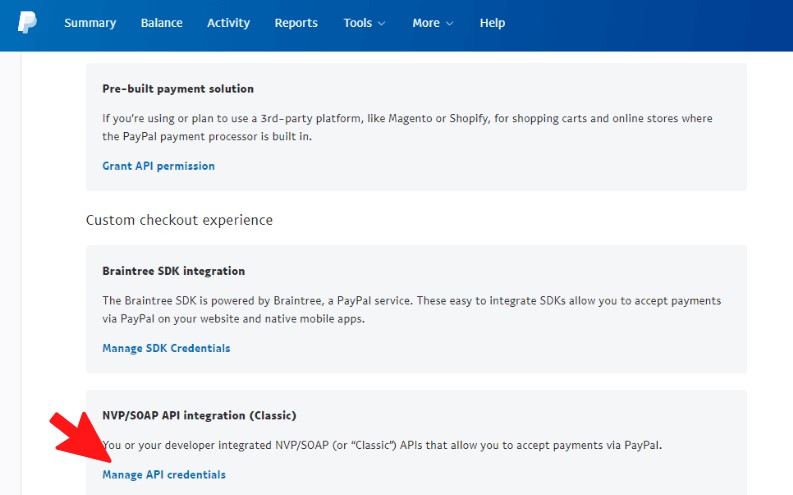
Task: Click the NVP/SOAP developer description sentence
Action: 382,445
